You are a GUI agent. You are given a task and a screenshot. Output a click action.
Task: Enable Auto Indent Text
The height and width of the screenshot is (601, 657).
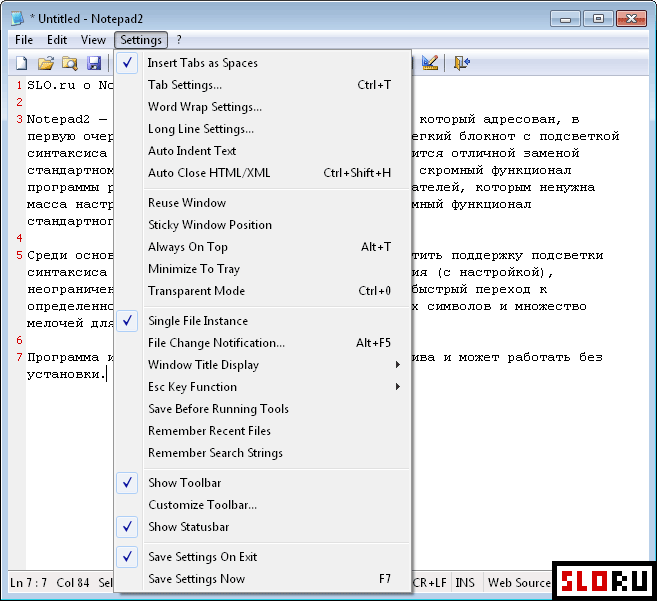coord(262,151)
